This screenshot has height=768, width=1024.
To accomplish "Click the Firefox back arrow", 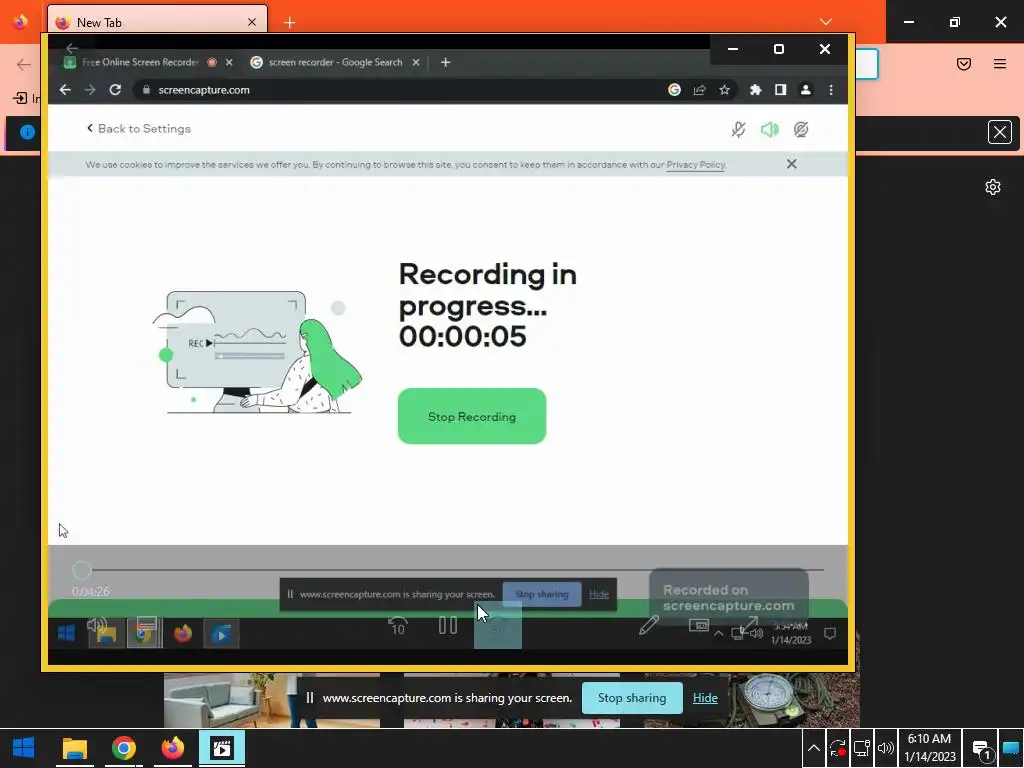I will coord(24,64).
